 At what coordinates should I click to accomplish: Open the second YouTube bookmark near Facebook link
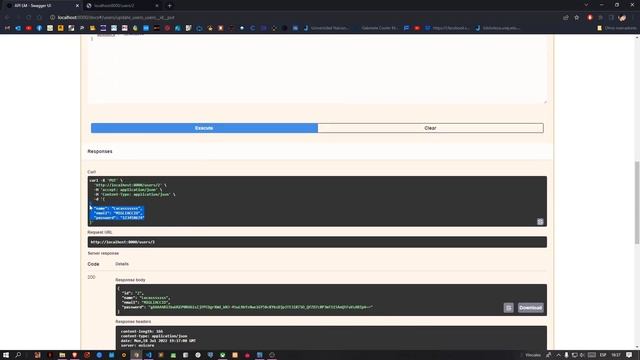[417, 28]
